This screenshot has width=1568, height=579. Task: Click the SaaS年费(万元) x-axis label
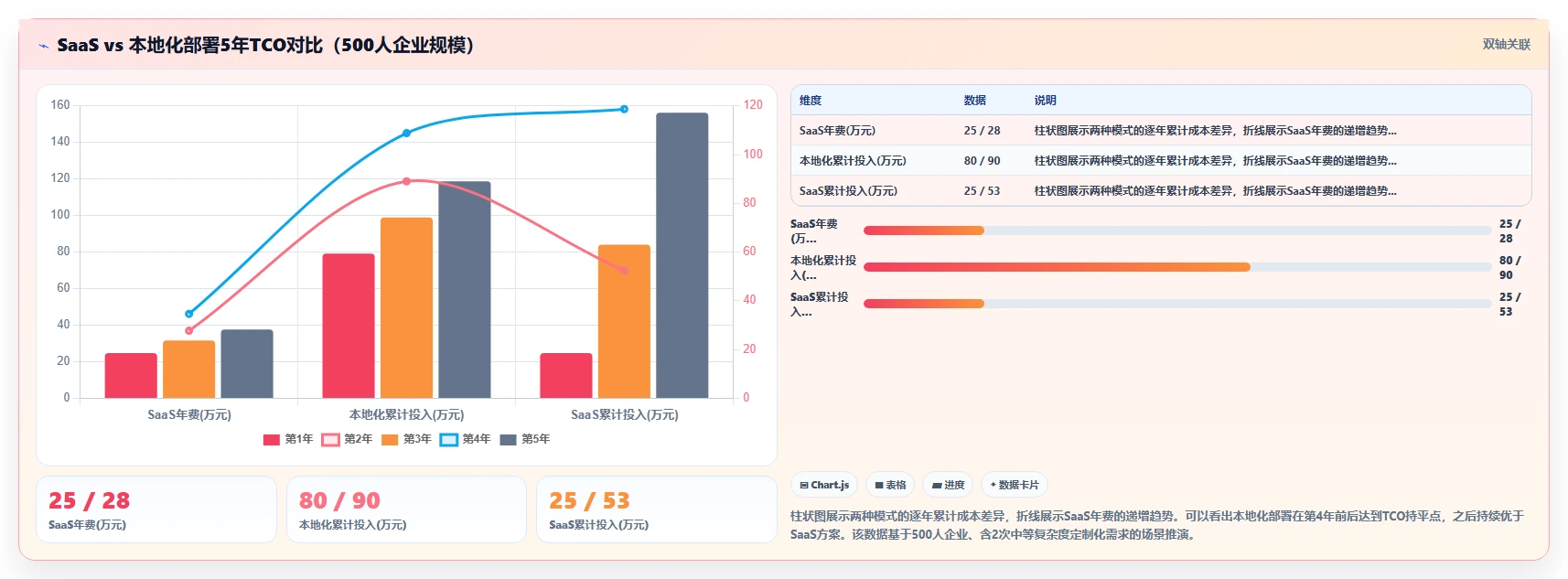click(189, 415)
